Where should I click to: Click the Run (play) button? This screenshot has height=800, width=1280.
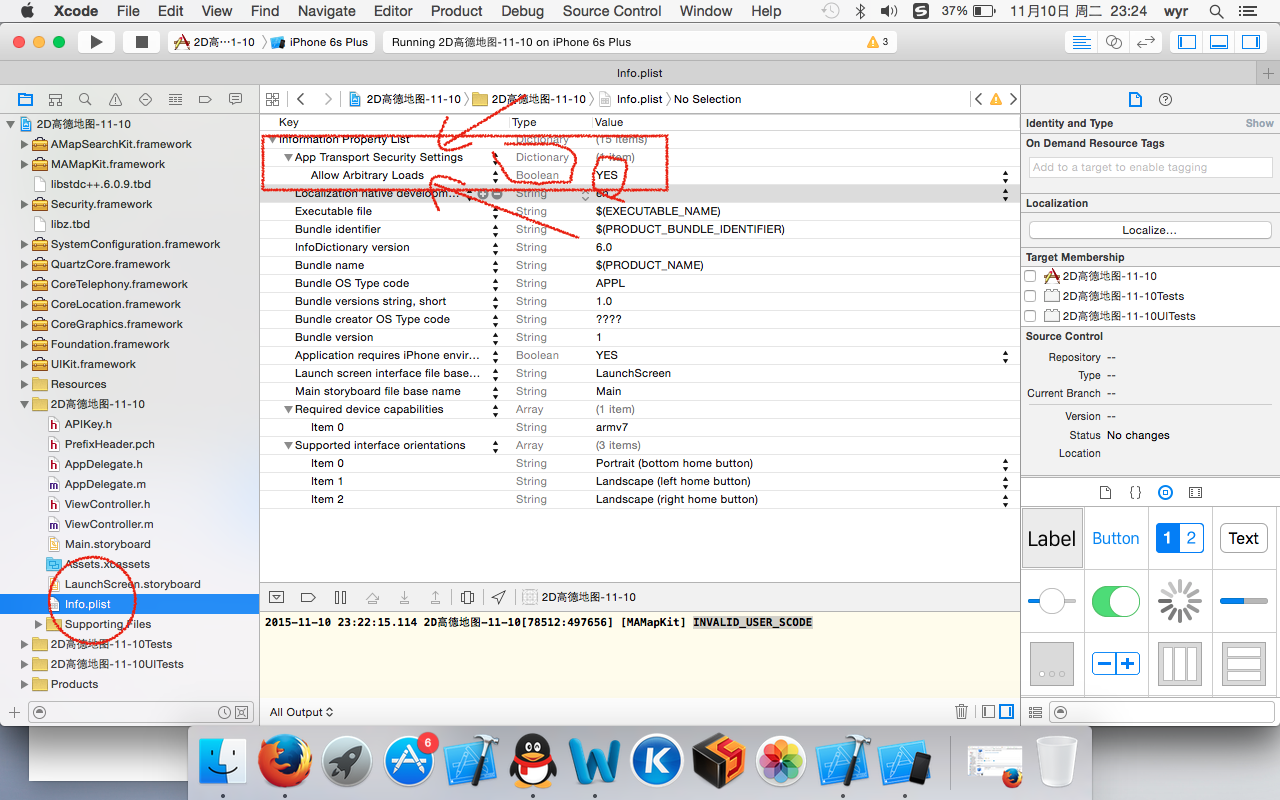[x=96, y=42]
